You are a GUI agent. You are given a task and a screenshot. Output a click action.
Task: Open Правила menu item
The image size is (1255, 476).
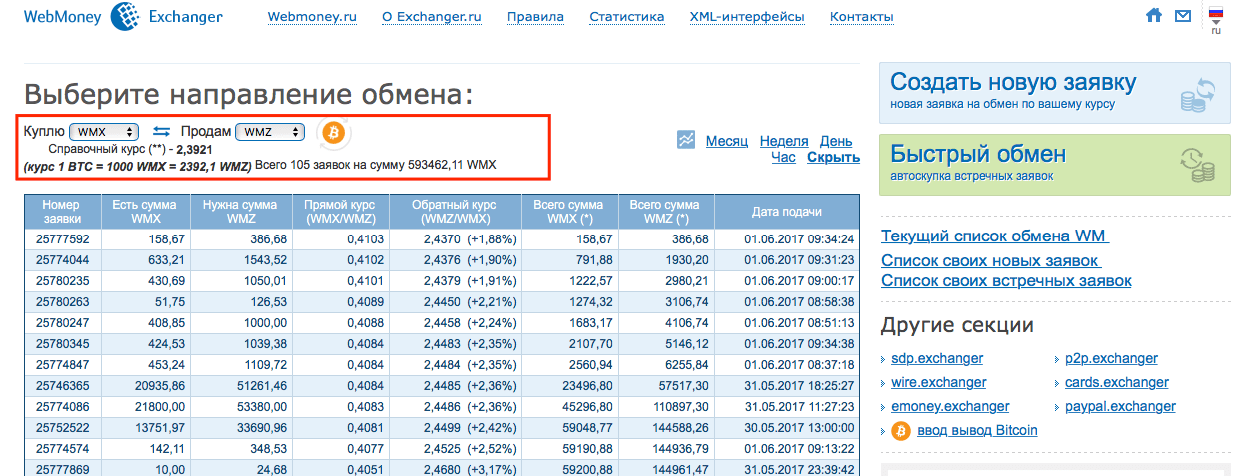pos(535,17)
